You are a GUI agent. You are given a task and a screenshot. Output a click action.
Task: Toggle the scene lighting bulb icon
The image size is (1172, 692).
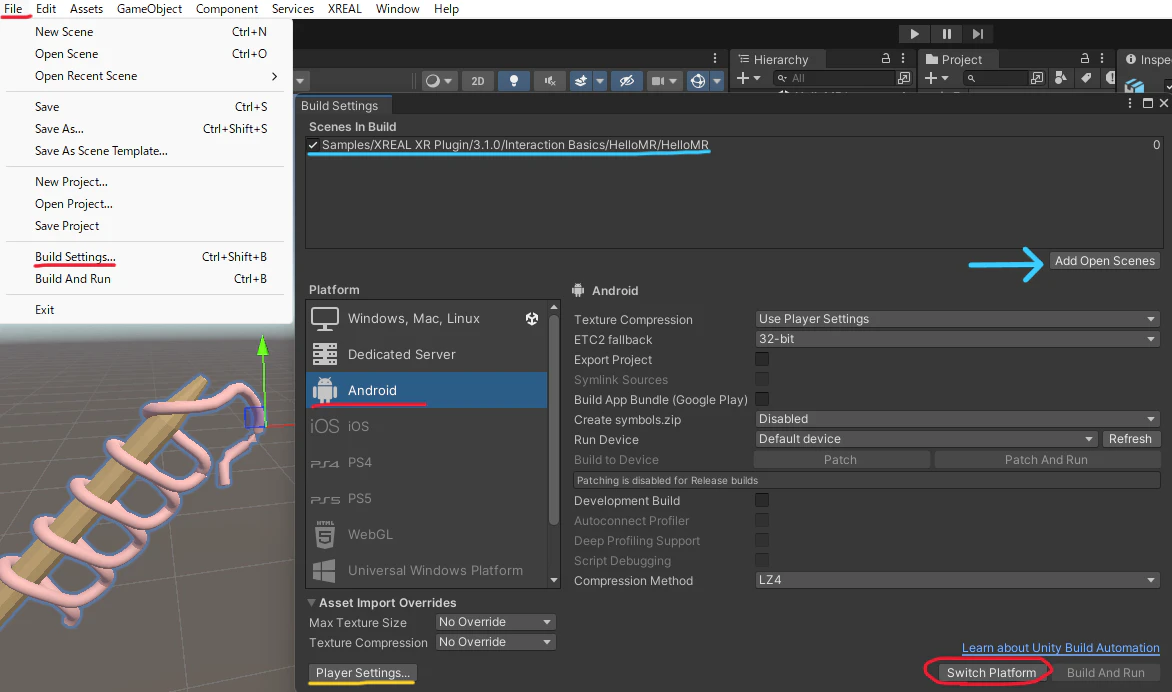point(513,81)
